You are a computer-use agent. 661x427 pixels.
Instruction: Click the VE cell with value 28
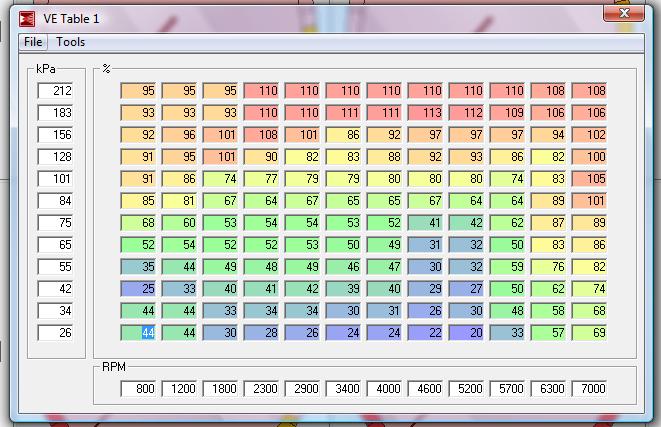click(261, 333)
